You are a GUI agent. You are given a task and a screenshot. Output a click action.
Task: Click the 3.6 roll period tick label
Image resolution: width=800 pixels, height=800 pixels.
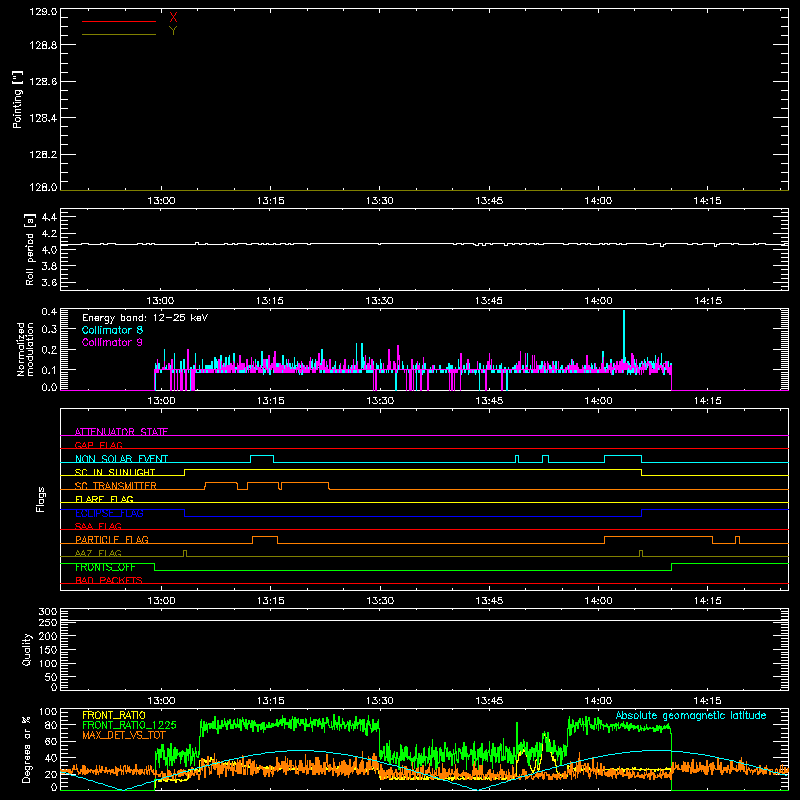point(49,283)
